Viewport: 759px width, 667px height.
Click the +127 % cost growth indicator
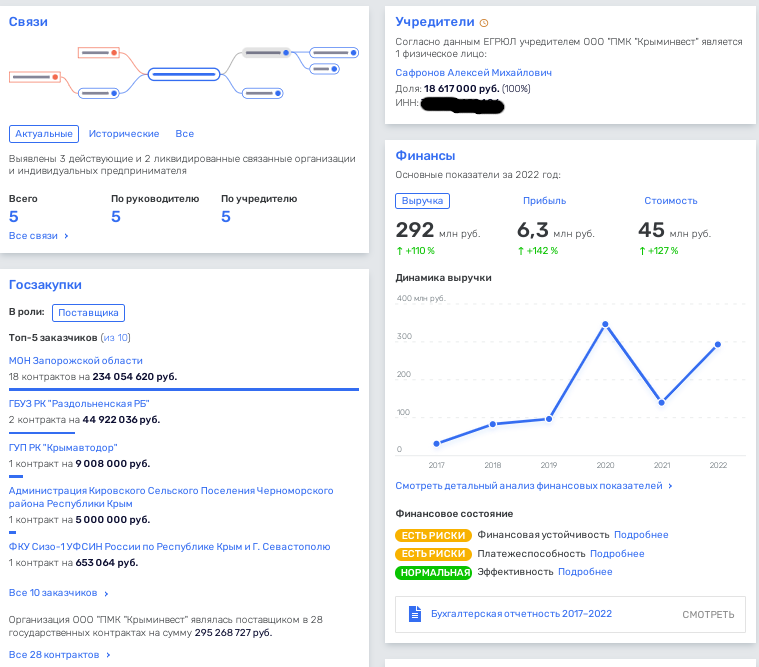658,251
